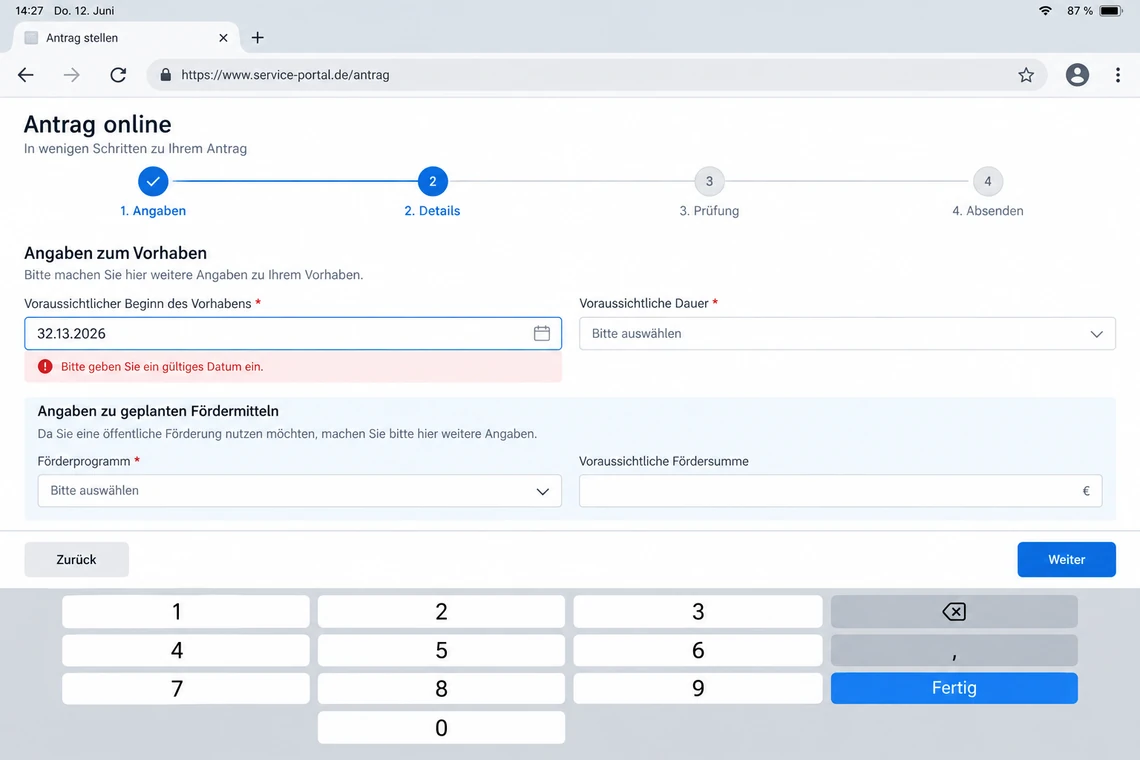Click the 'Voraussichtlicher Beginn des Vorhabens' label

point(137,303)
